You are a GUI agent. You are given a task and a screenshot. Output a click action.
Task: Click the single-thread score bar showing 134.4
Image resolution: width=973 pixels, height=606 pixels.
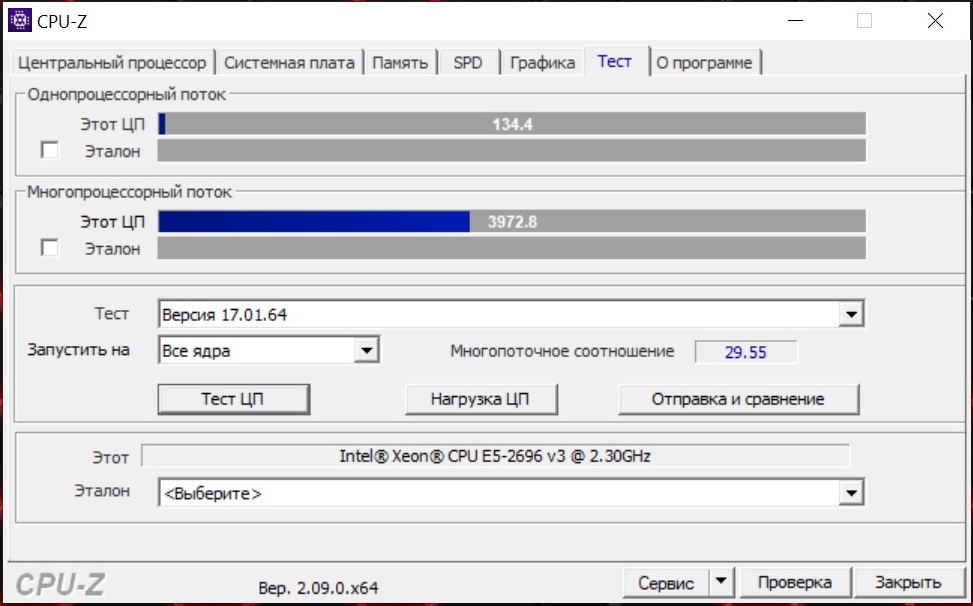pyautogui.click(x=511, y=123)
